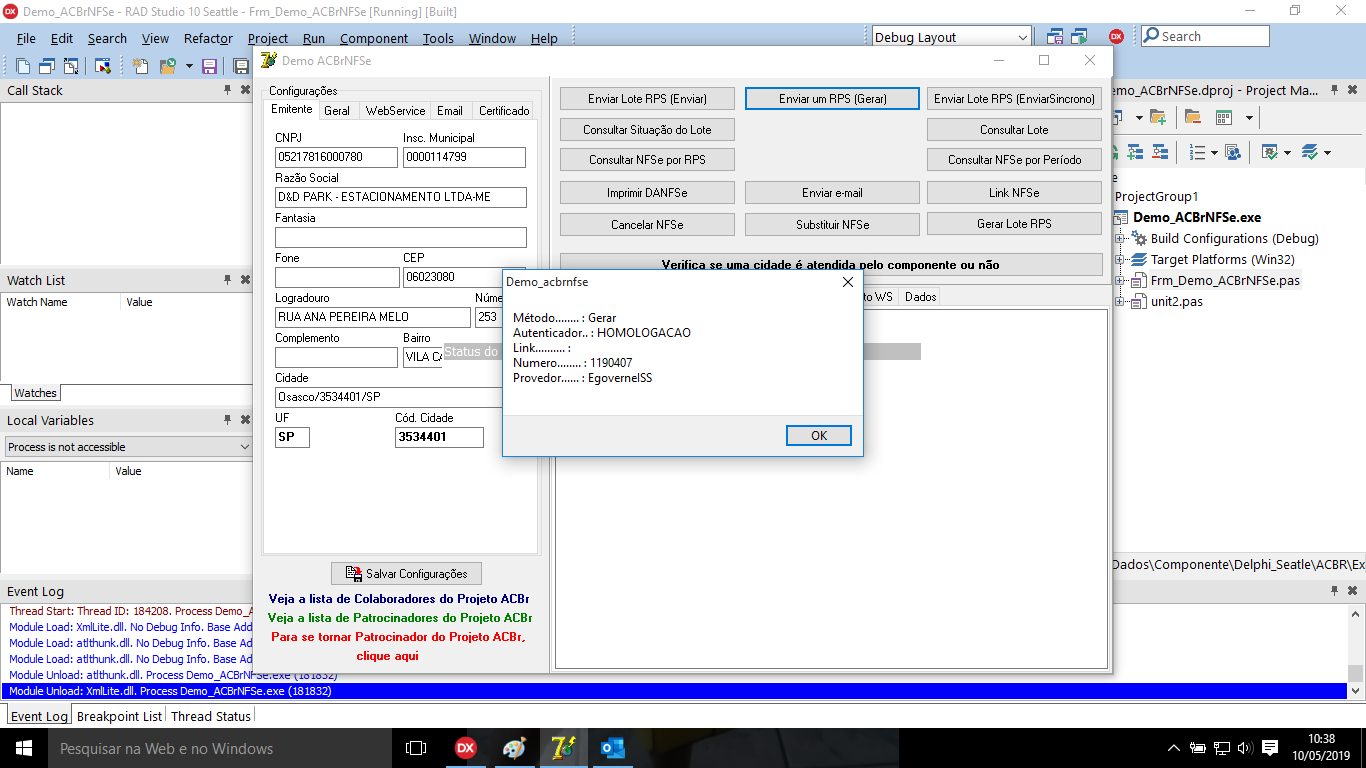Screen dimensions: 1366x768
Task: Open Outlook from the Windows taskbar
Action: click(x=612, y=748)
